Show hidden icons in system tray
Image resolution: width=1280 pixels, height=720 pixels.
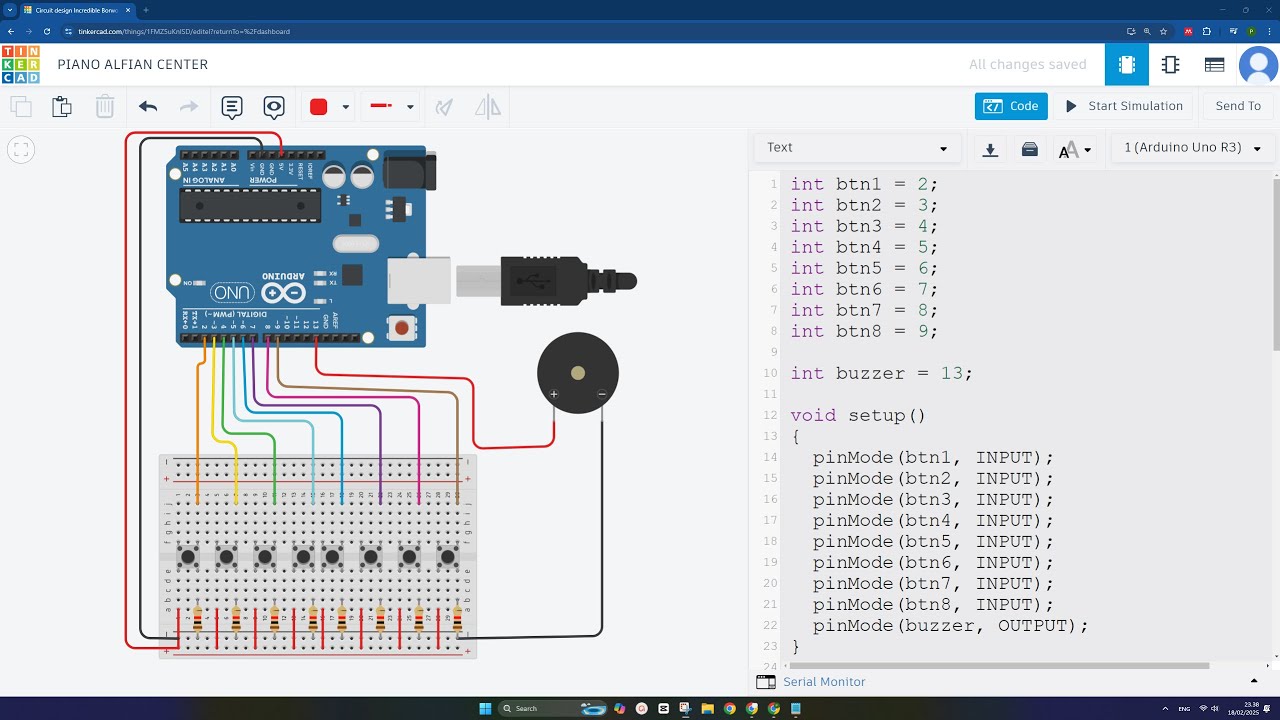(1166, 708)
